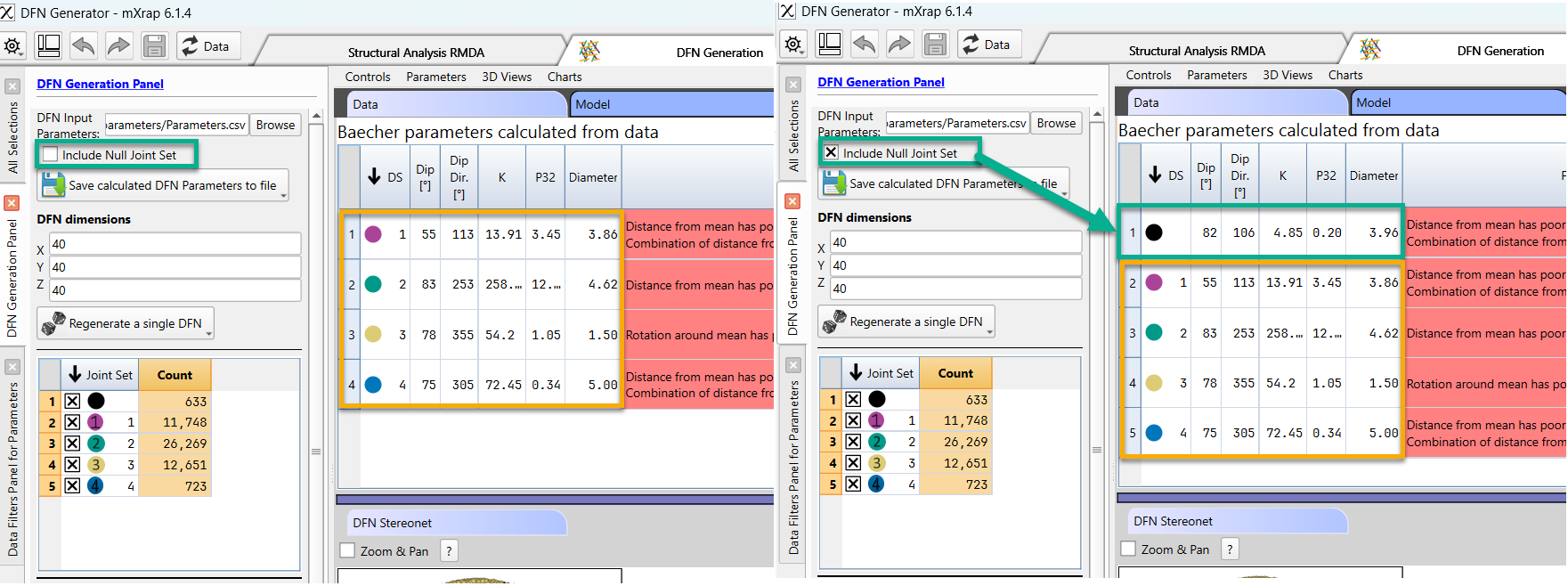Close DFN Generation Panel side tab, left window
The width and height of the screenshot is (1568, 586).
click(12, 203)
